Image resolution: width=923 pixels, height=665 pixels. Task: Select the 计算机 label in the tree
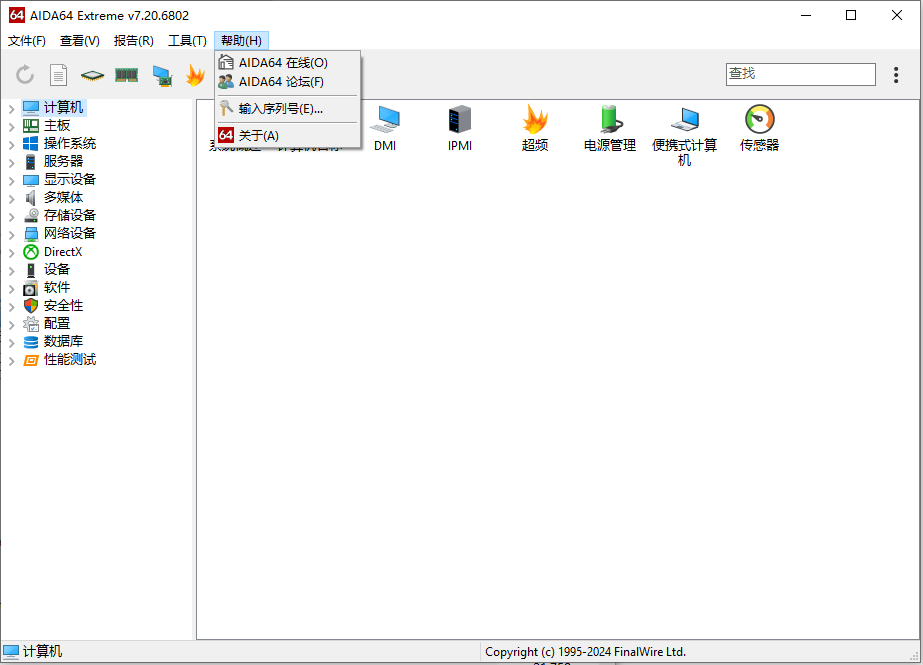[x=64, y=108]
